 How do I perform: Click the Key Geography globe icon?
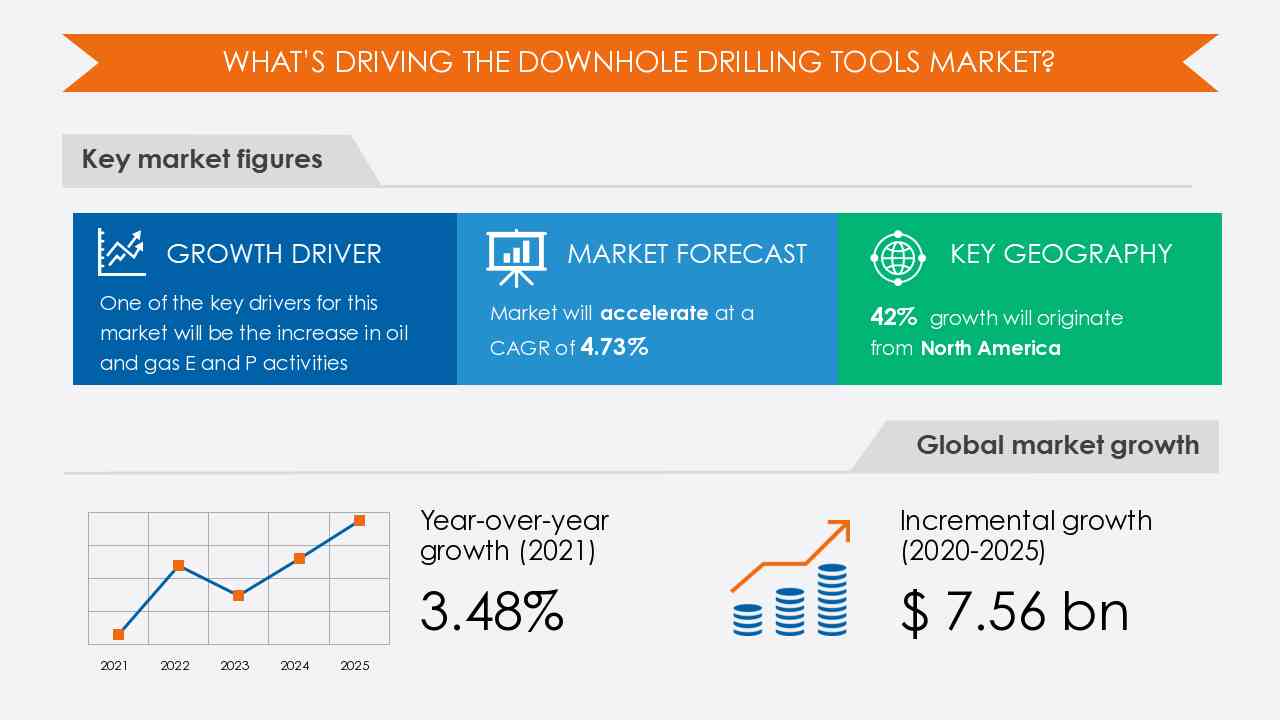pos(898,256)
